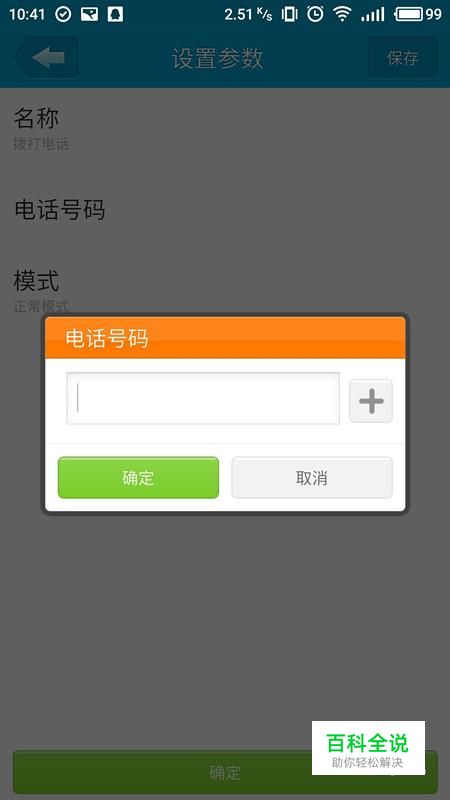The height and width of the screenshot is (800, 450).
Task: Open the 电话号码 setting row
Action: click(225, 209)
